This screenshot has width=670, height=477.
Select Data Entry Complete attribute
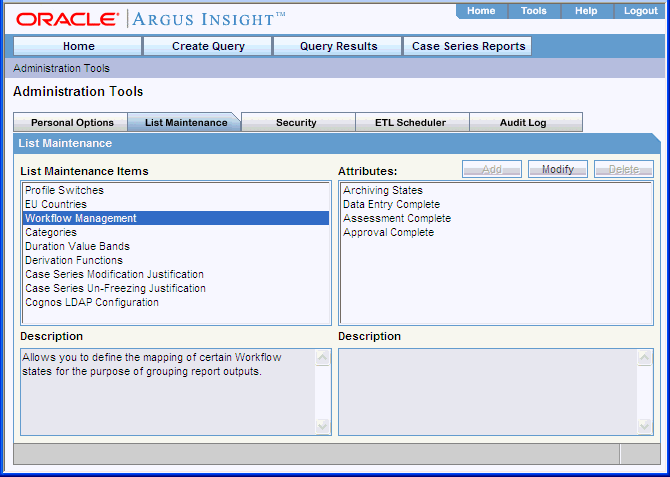click(x=496, y=204)
